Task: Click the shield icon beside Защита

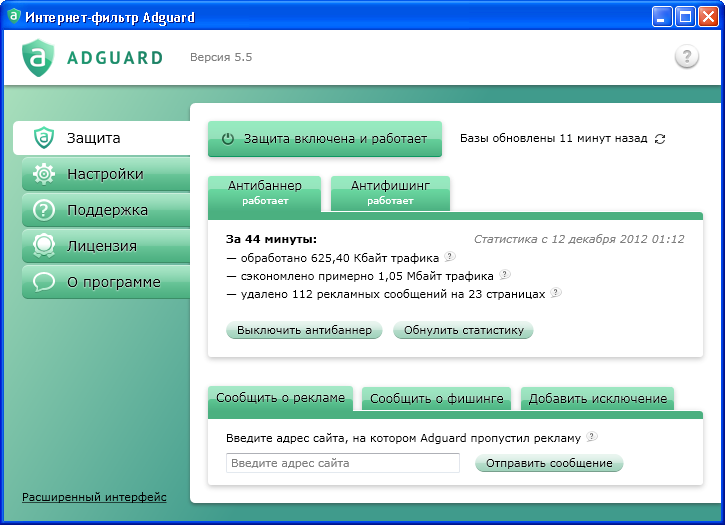Action: tap(44, 137)
